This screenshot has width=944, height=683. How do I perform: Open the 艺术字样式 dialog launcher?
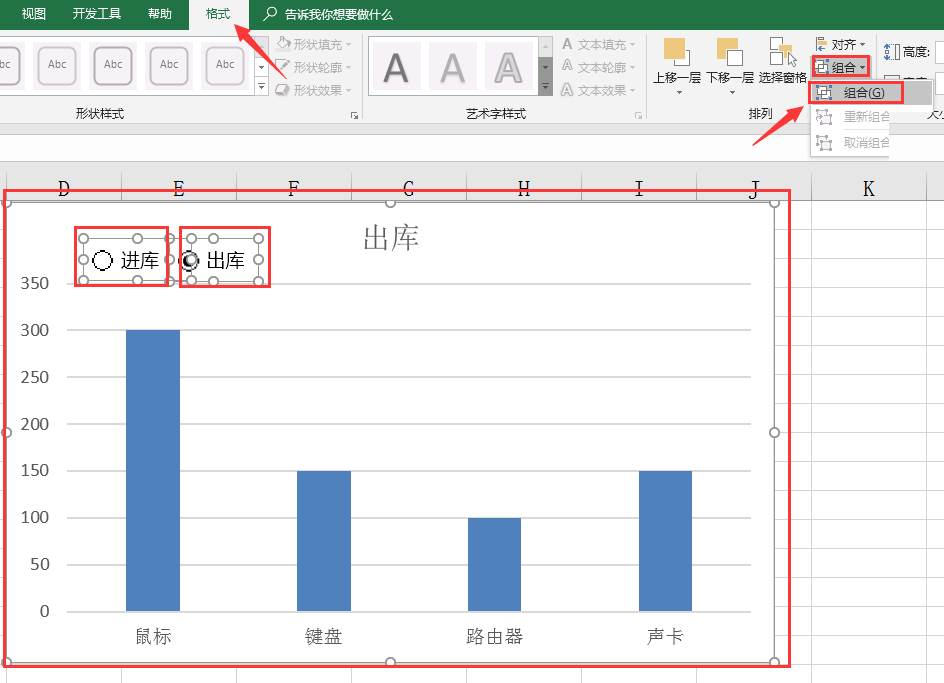point(638,115)
